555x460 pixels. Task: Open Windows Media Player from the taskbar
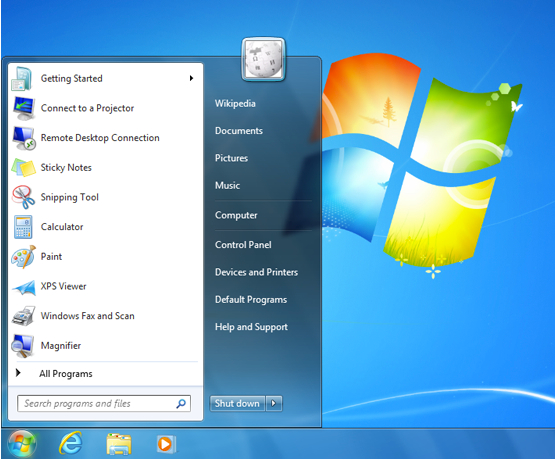tap(165, 444)
